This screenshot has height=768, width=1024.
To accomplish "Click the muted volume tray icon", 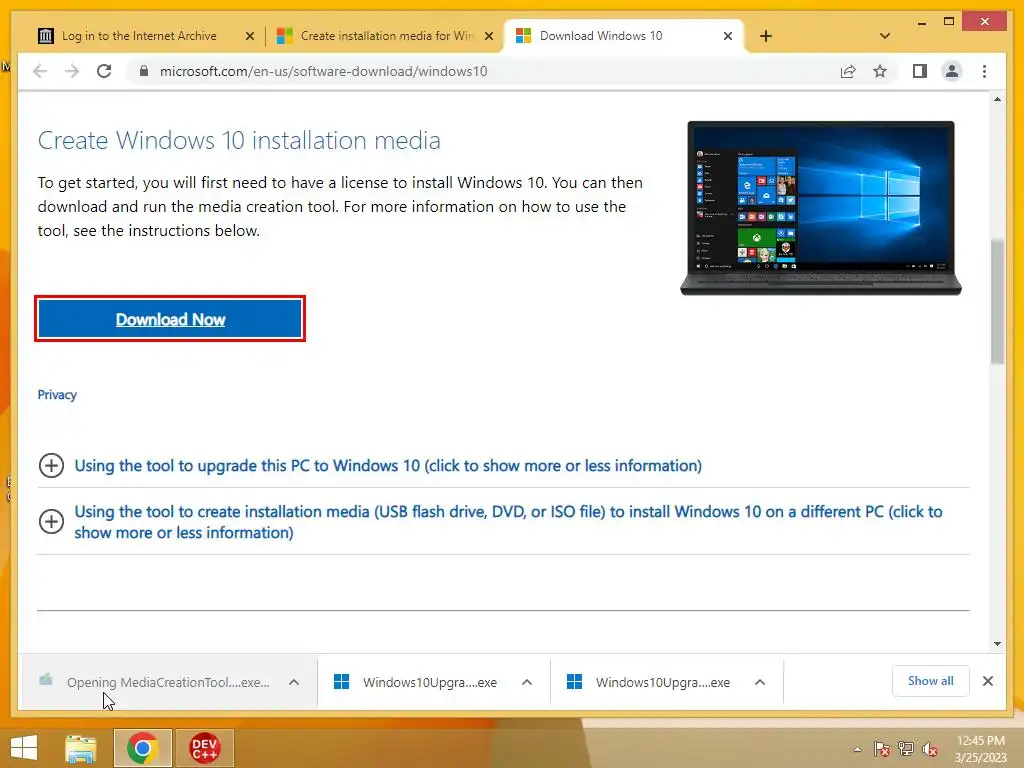I will click(x=930, y=749).
